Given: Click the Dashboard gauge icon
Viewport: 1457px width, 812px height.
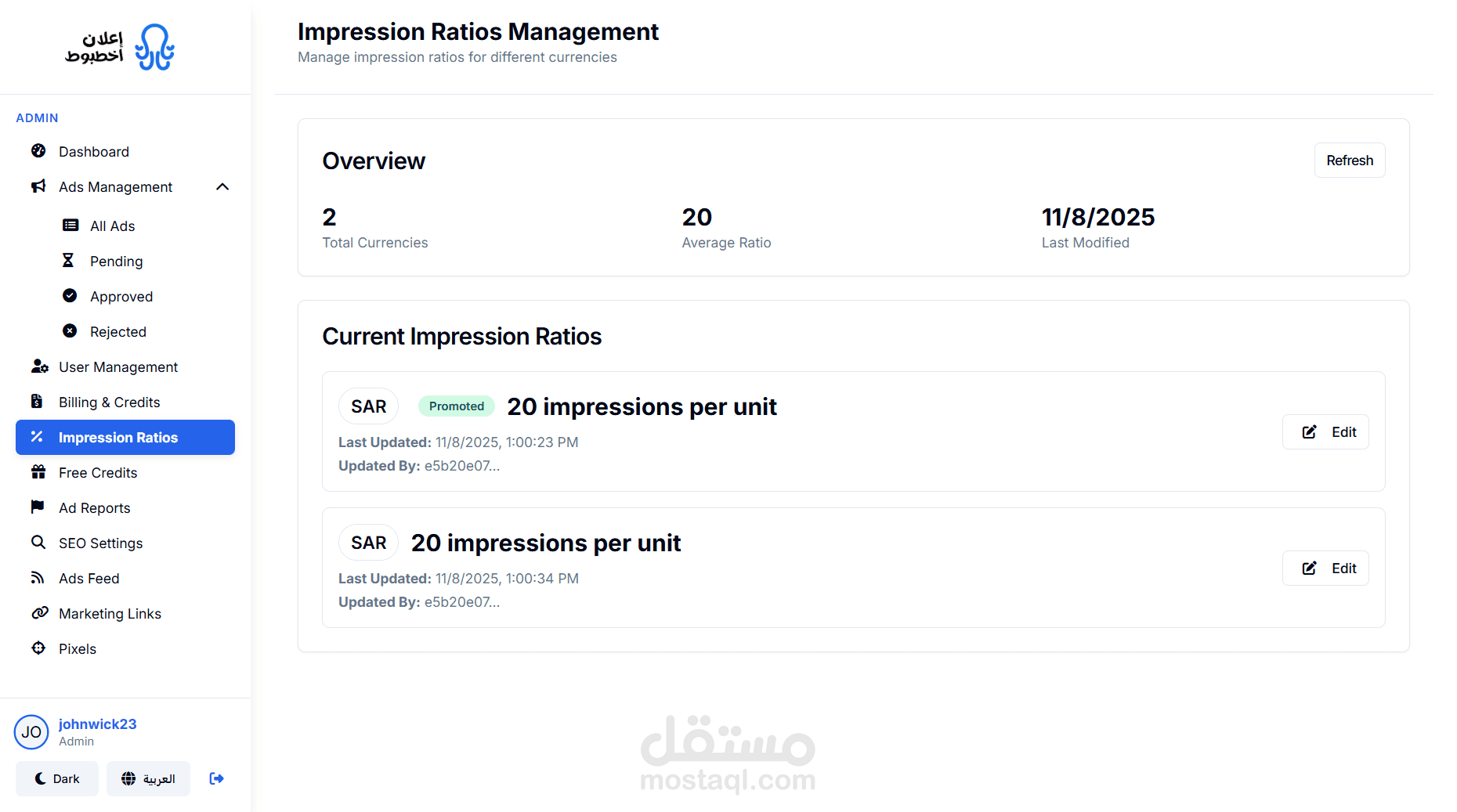Looking at the screenshot, I should point(38,150).
